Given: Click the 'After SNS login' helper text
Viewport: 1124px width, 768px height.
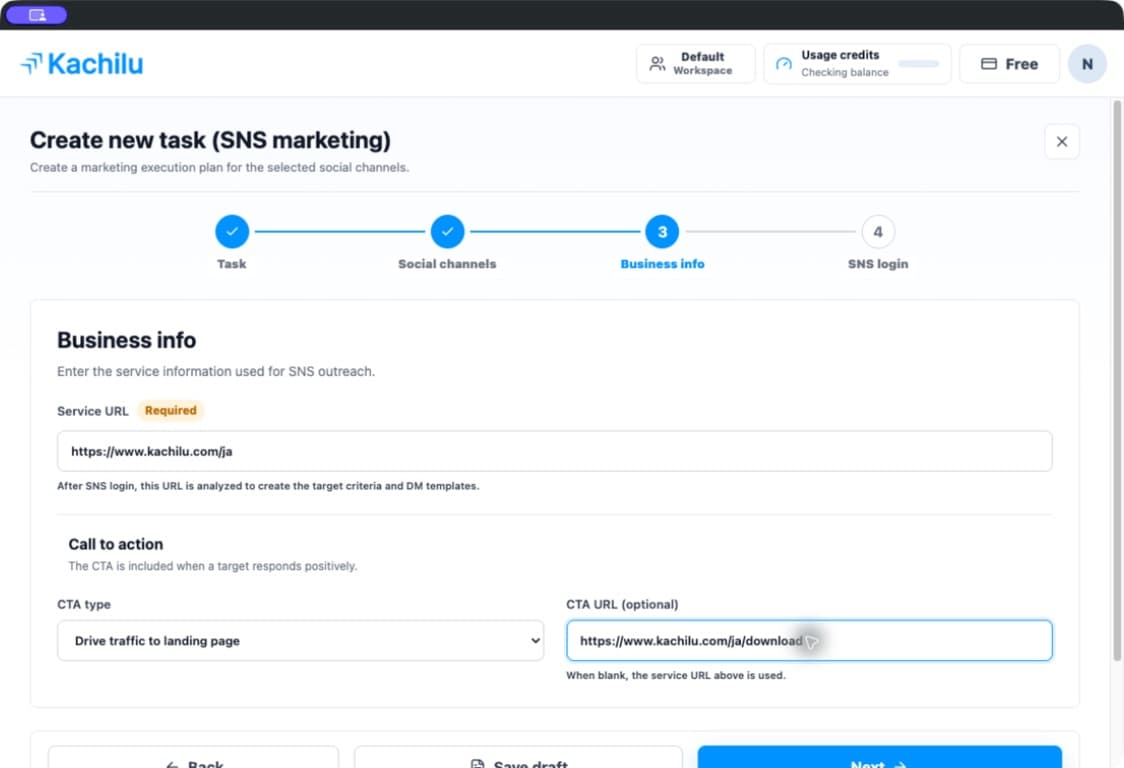Looking at the screenshot, I should 268,486.
